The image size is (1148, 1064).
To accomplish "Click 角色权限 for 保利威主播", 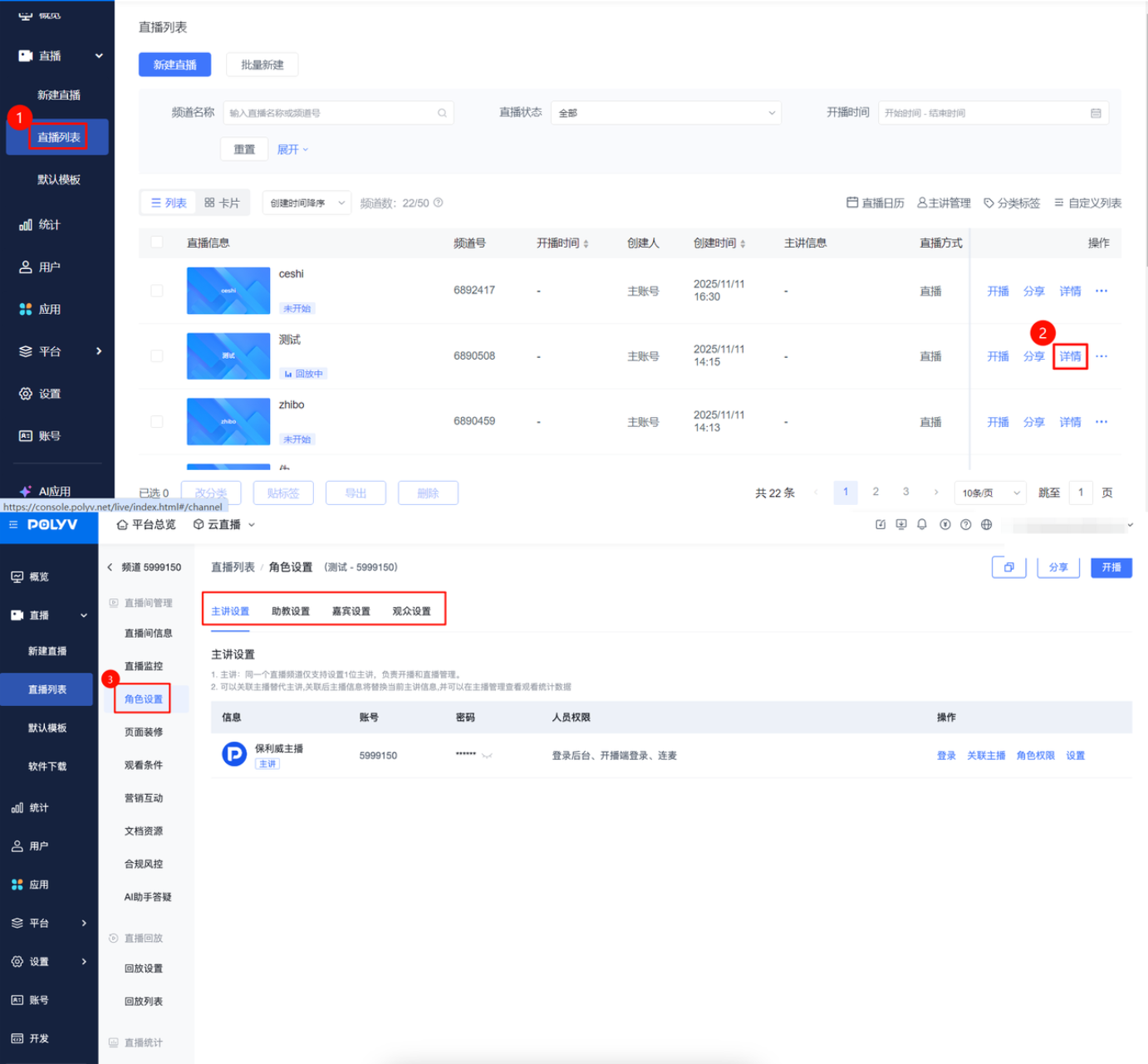I will coord(1036,756).
